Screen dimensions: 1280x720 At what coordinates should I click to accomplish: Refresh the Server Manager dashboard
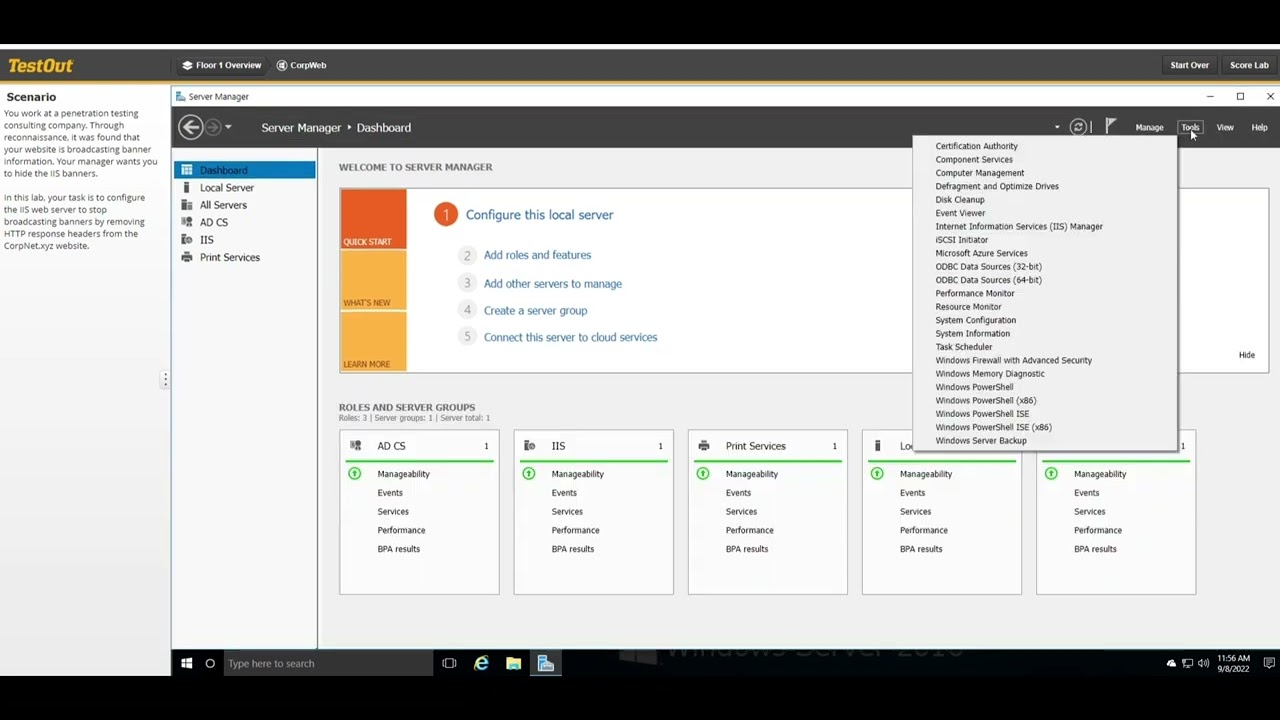point(1078,127)
